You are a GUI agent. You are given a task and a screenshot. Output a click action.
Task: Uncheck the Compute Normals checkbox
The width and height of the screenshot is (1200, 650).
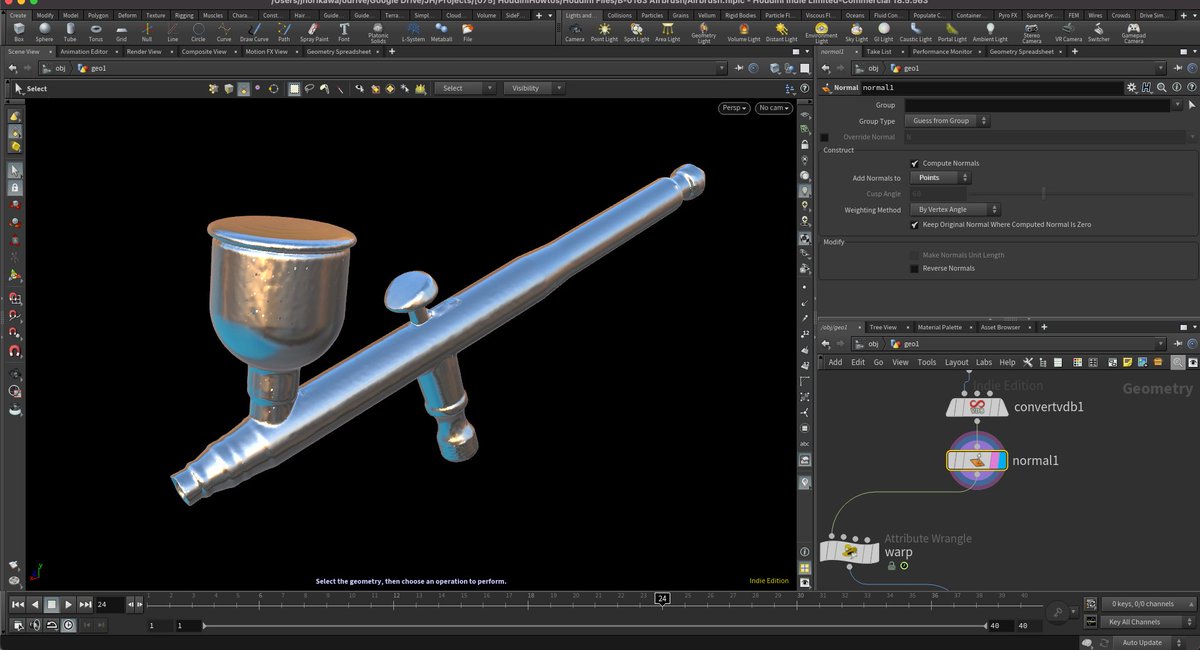(915, 163)
